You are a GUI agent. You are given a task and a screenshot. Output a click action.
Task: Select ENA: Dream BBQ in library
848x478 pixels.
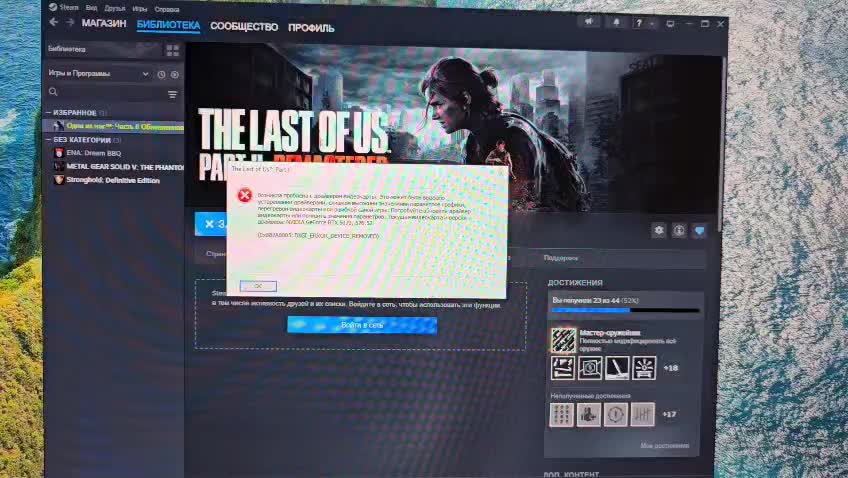coord(114,153)
